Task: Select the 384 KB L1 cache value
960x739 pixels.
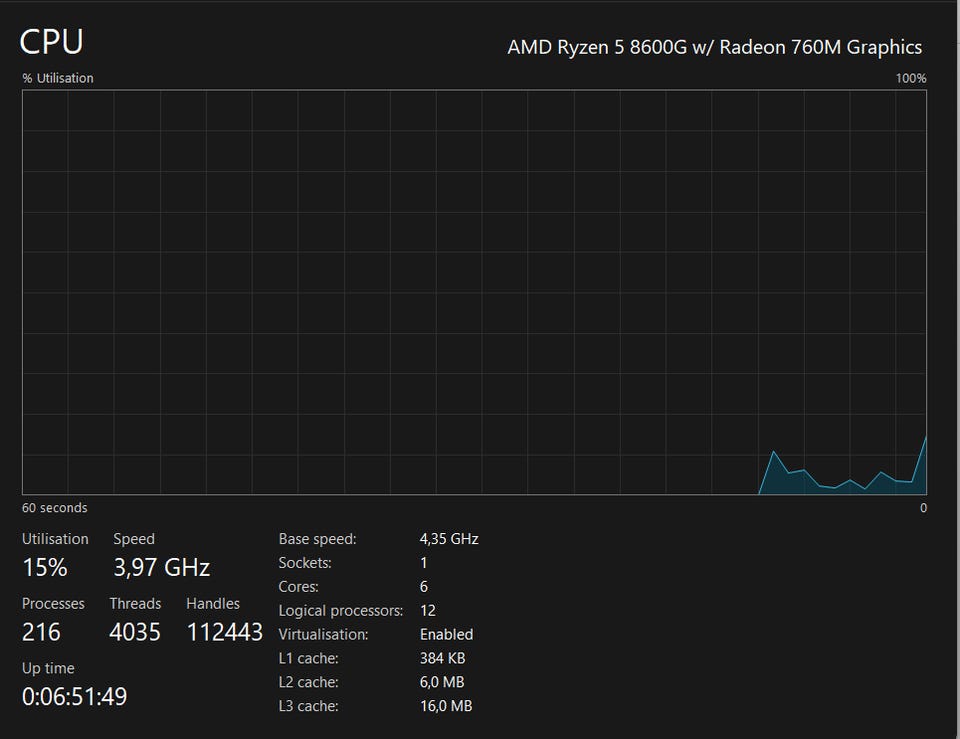Action: pyautogui.click(x=443, y=658)
